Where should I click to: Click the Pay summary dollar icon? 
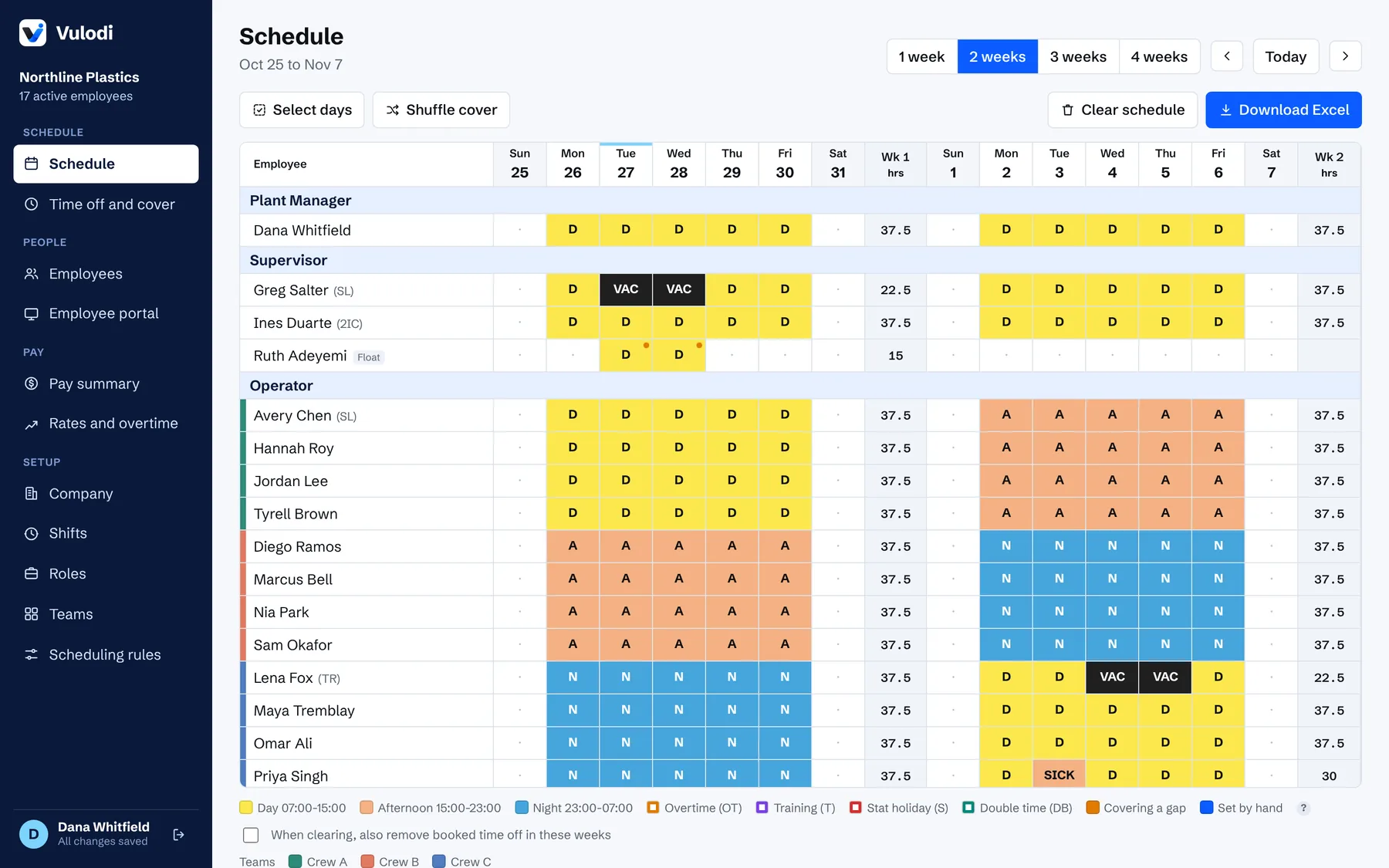point(32,383)
